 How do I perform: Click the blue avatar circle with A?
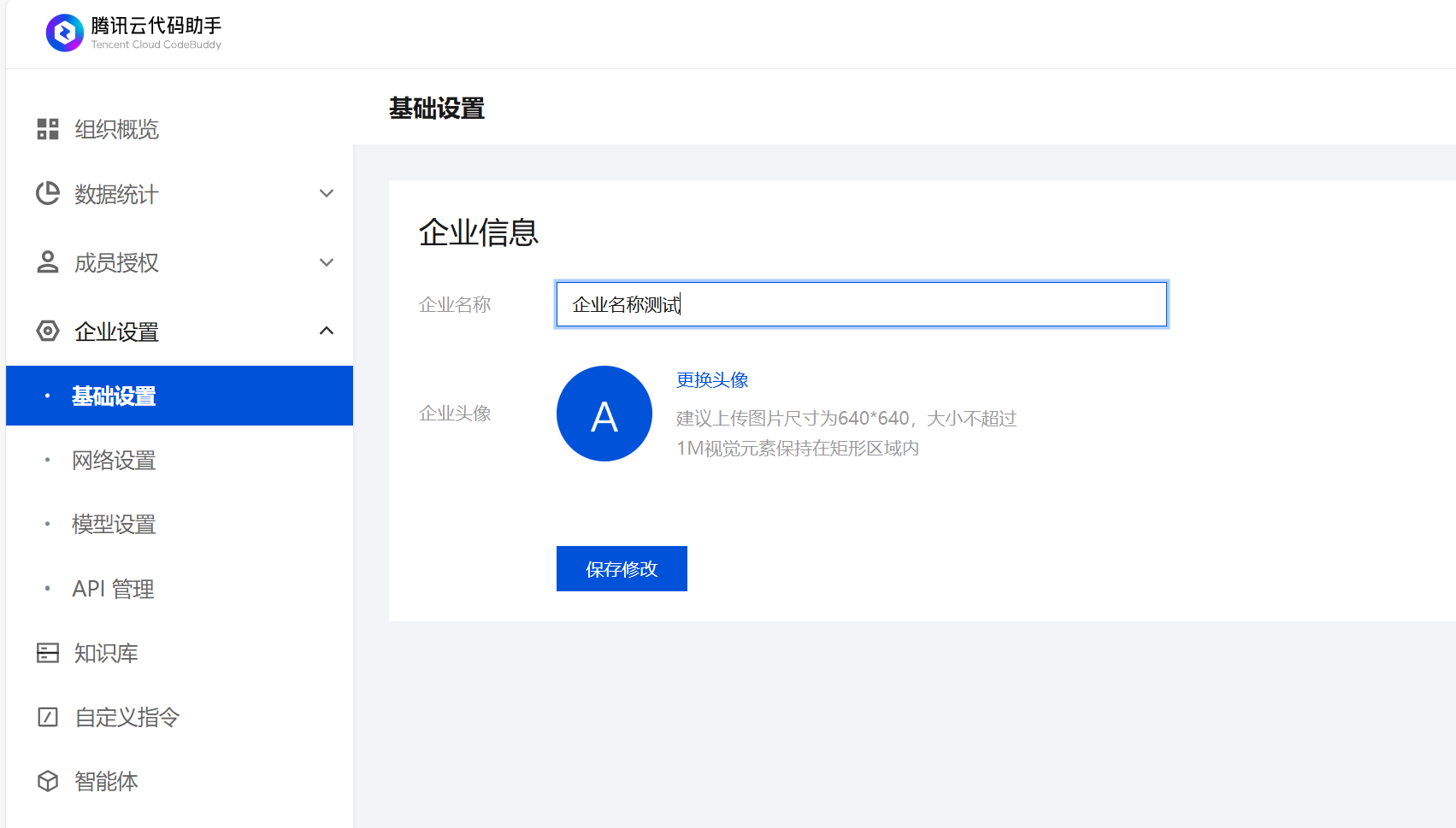(x=604, y=414)
